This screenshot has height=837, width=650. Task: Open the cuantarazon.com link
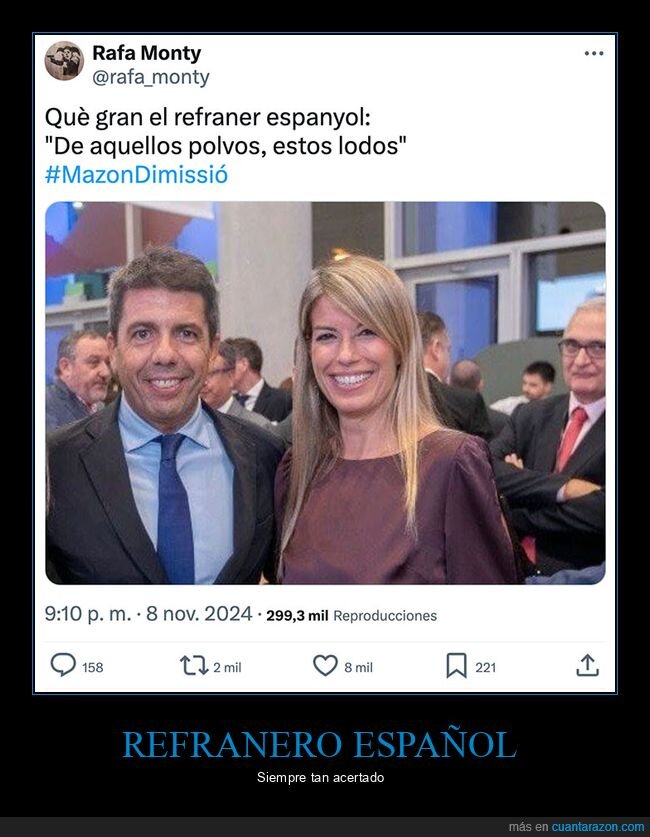coord(598,827)
